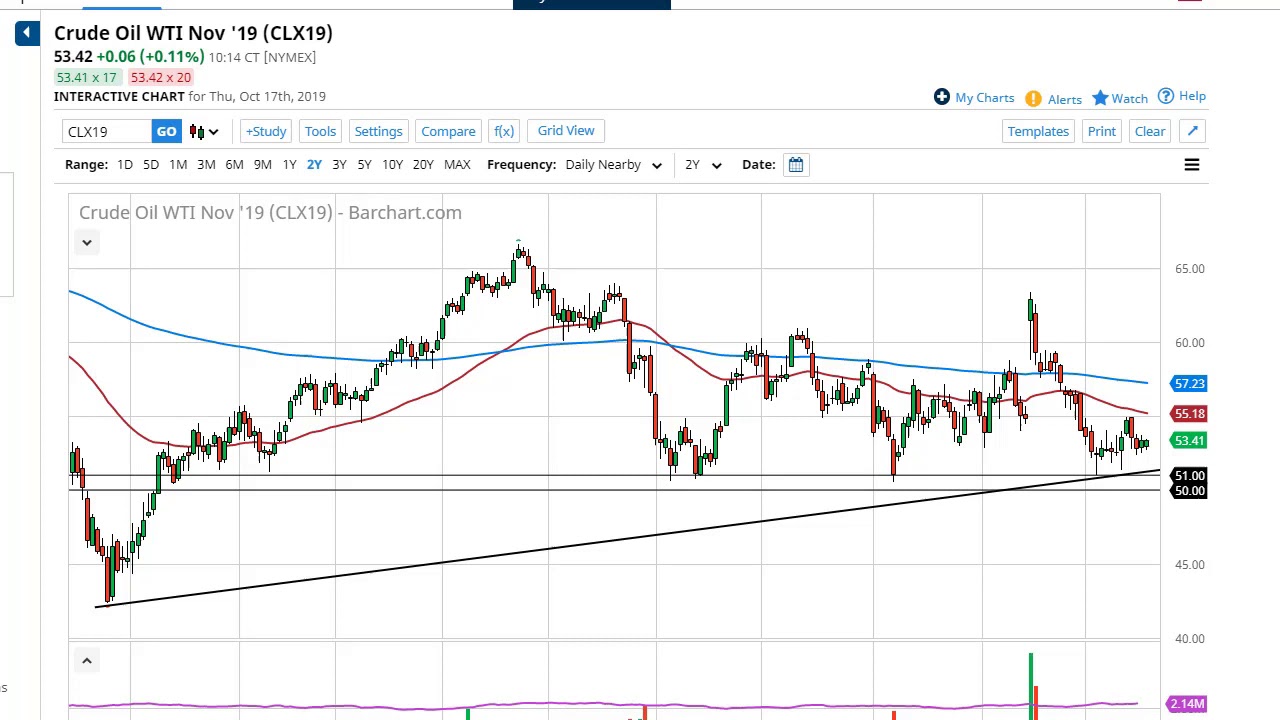Click the 53.41 green last price label

point(1189,441)
